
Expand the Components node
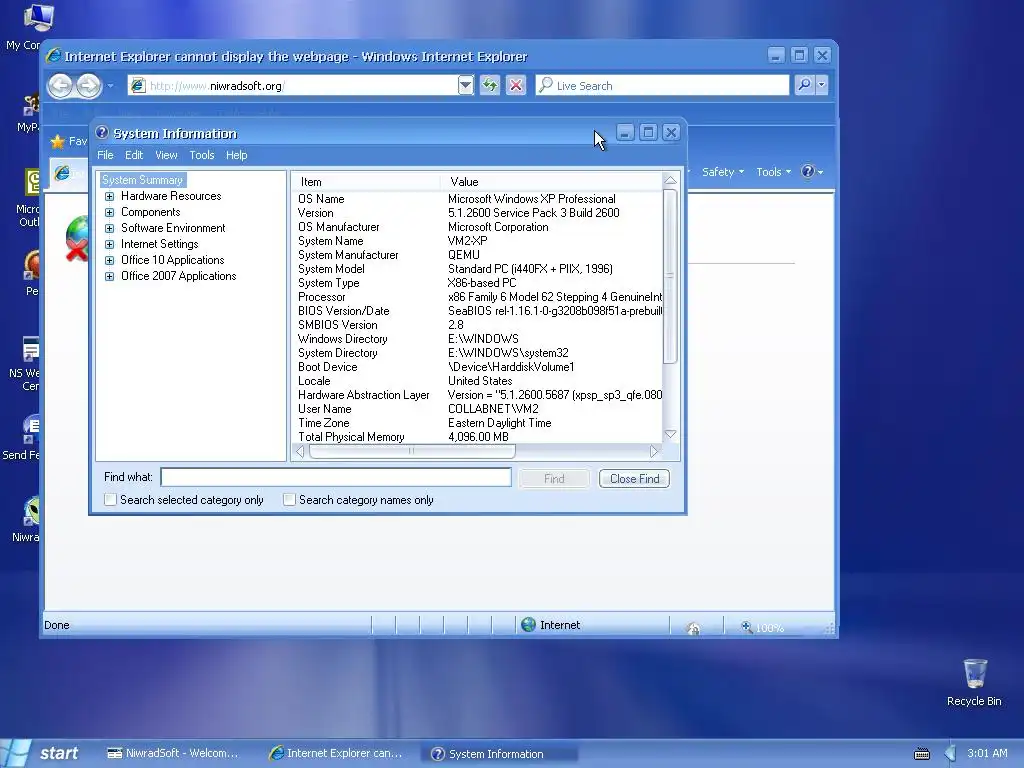pos(110,212)
